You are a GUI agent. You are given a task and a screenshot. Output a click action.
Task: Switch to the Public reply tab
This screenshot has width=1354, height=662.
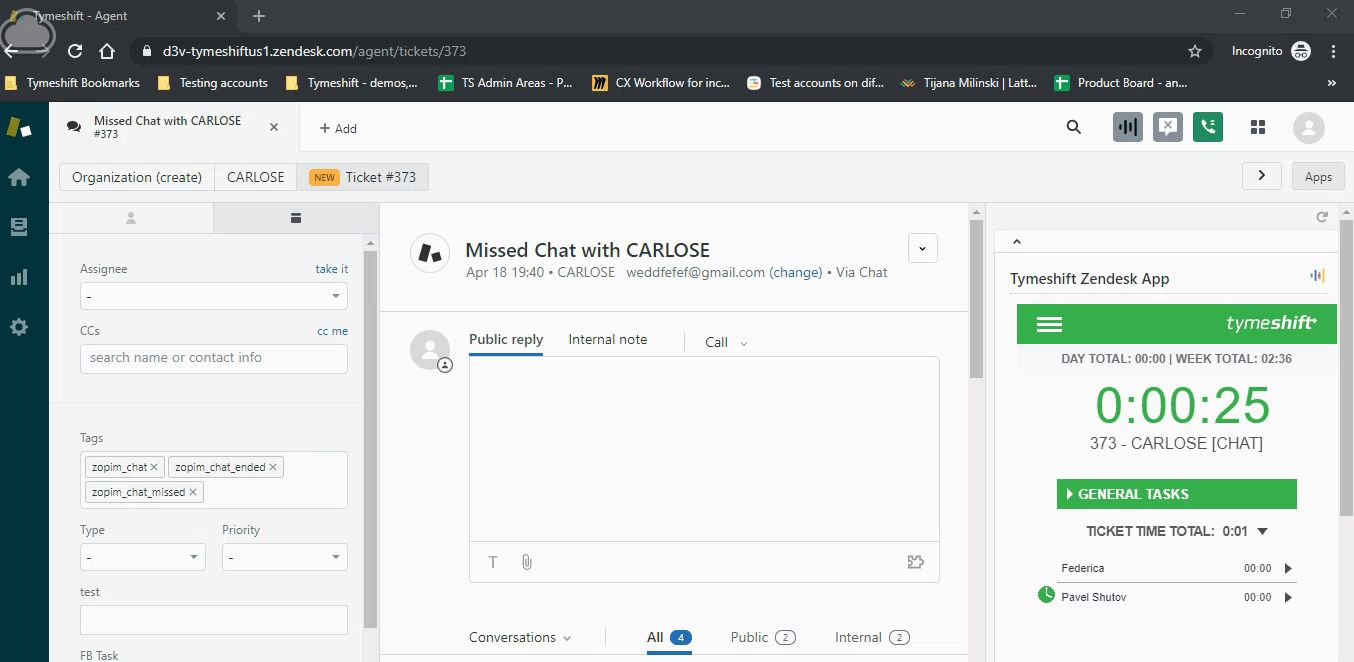506,340
